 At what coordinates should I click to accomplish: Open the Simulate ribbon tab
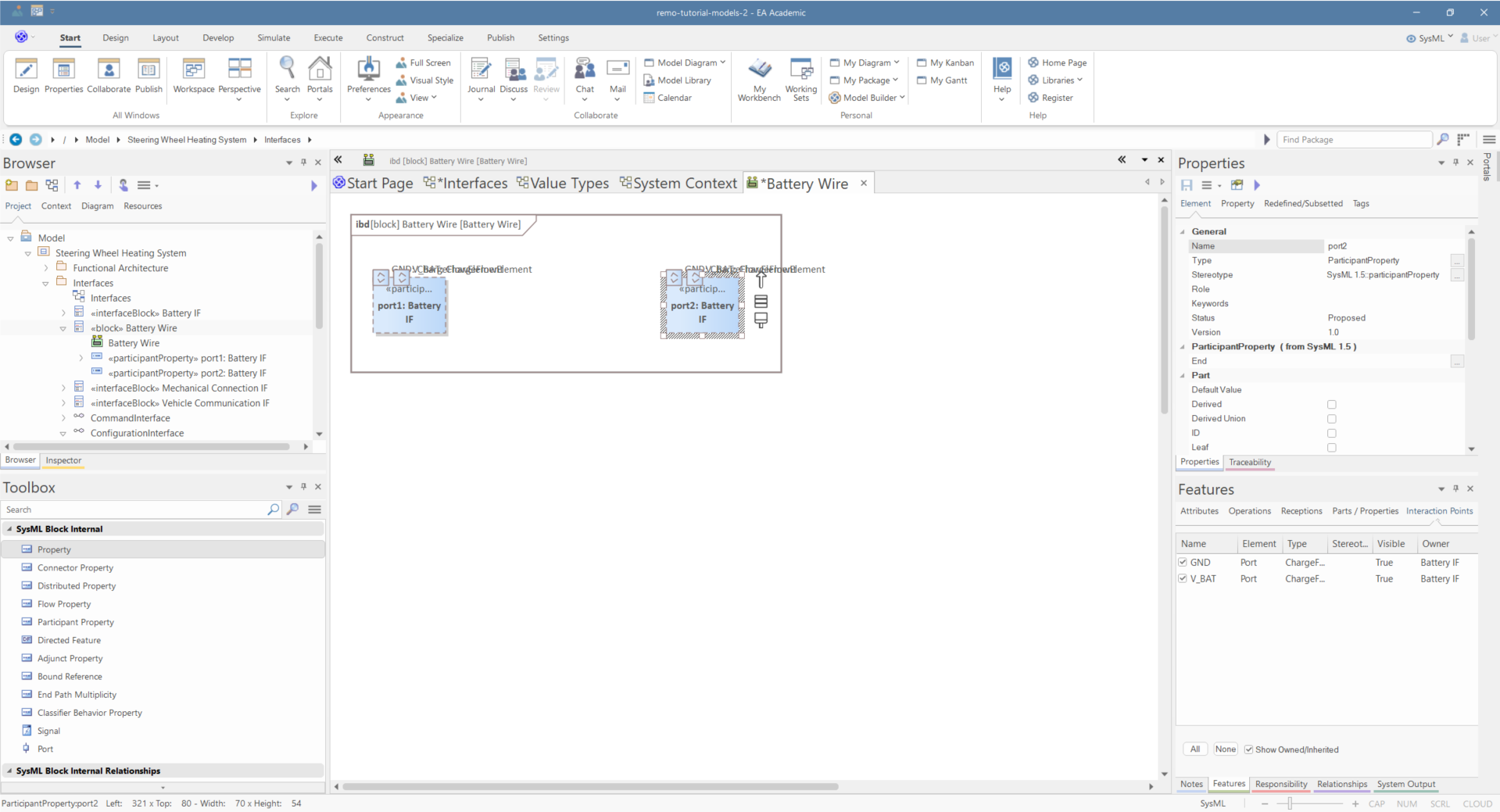point(274,38)
